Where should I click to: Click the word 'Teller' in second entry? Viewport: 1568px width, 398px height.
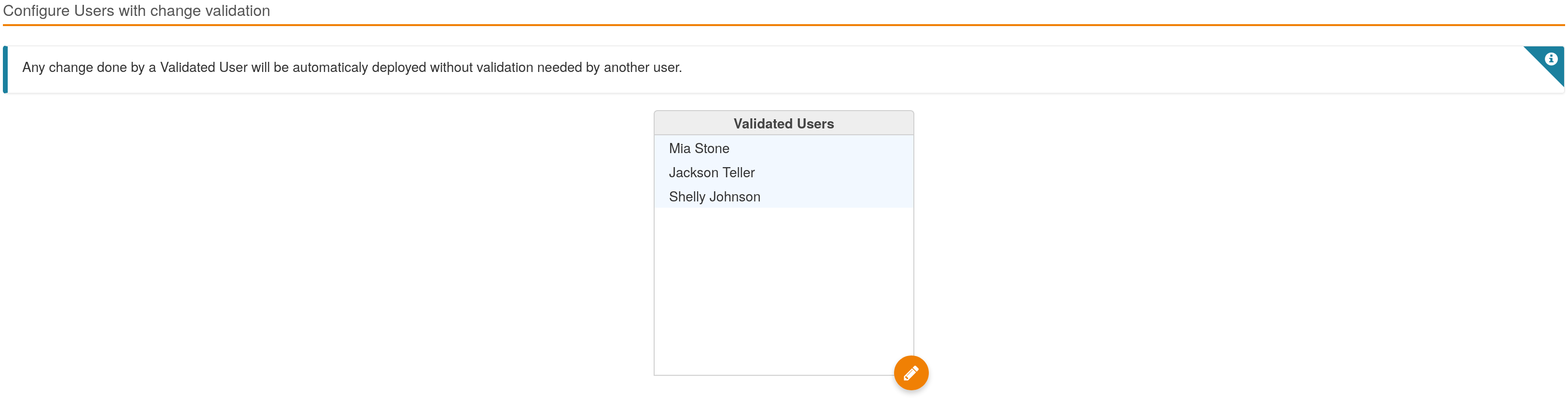(x=738, y=173)
